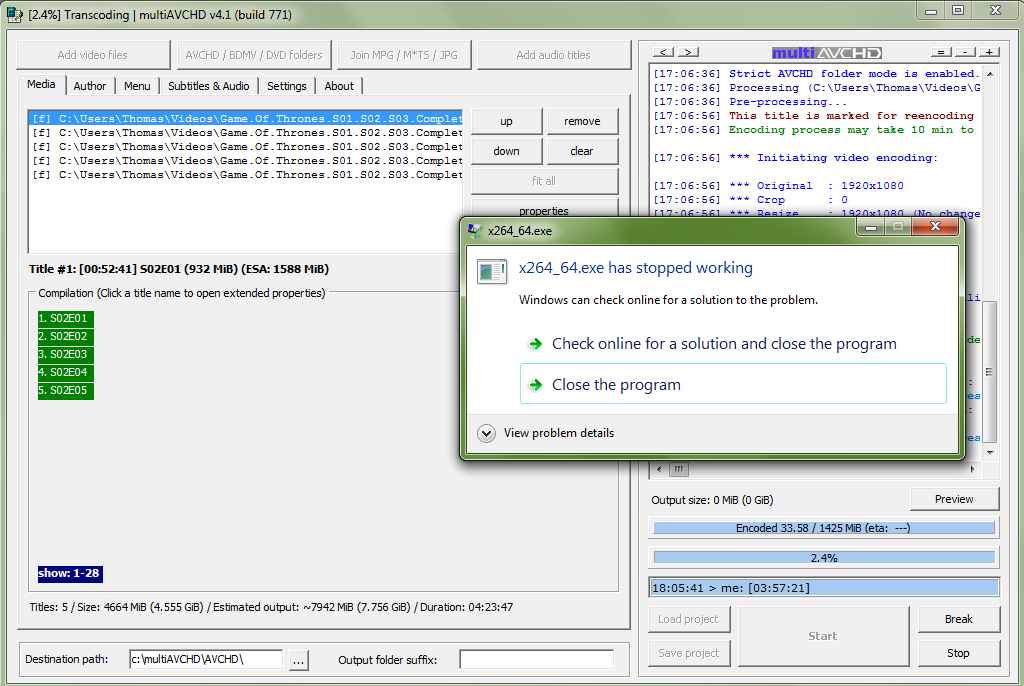
Task: Click the 'remove' button
Action: (582, 121)
